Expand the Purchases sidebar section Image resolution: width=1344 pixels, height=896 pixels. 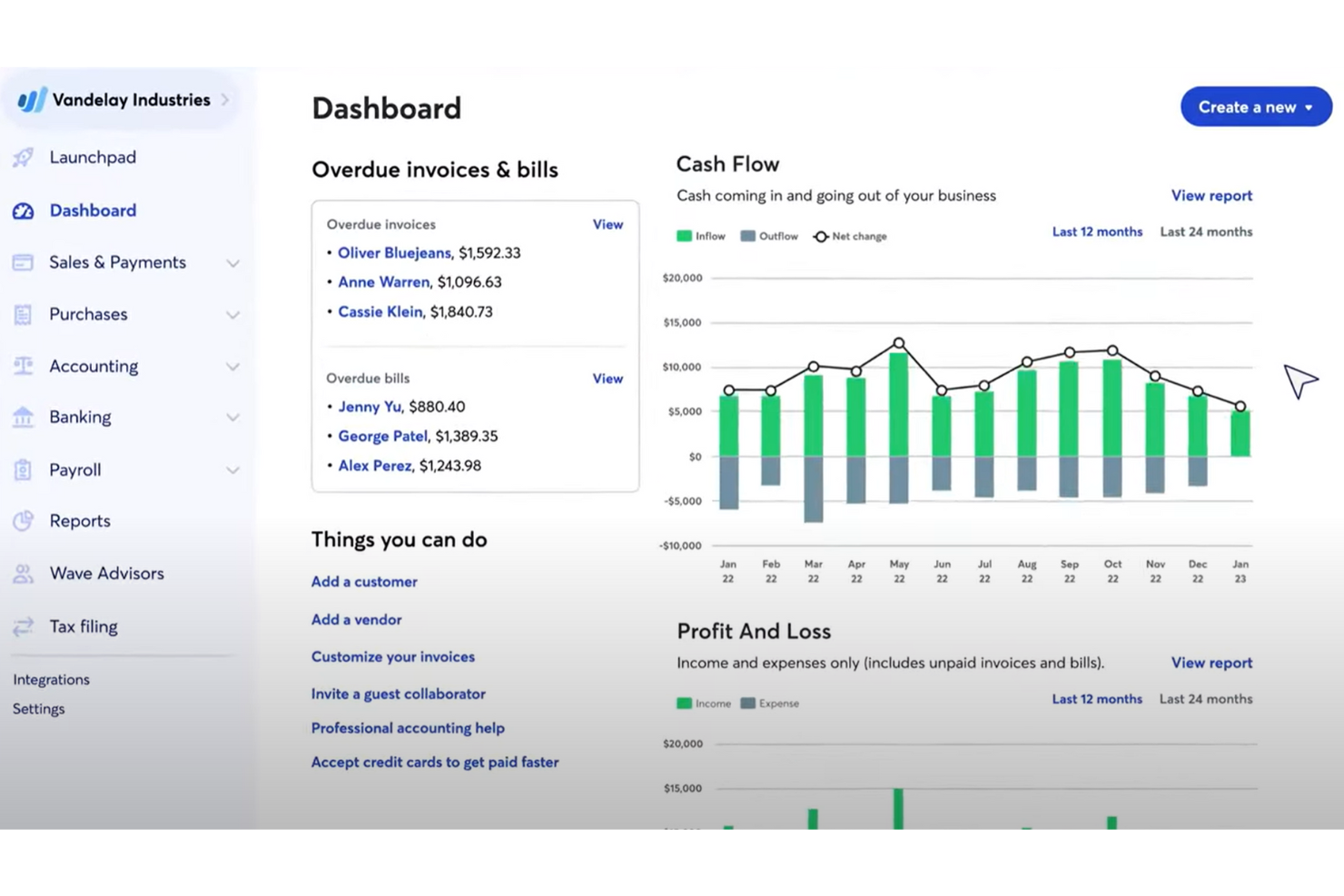[x=232, y=315]
